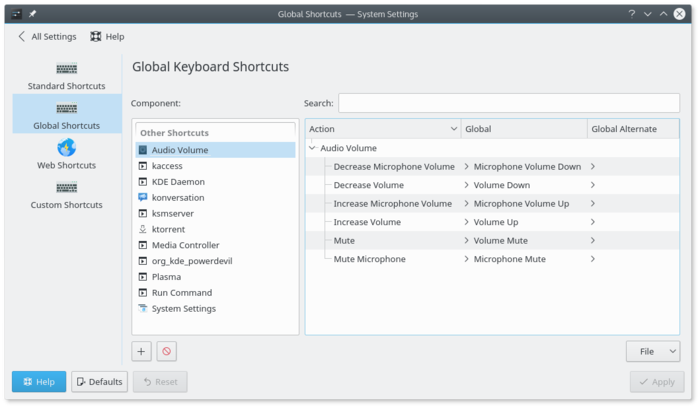Go back to All Settings
This screenshot has width=700, height=408.
pyautogui.click(x=47, y=36)
